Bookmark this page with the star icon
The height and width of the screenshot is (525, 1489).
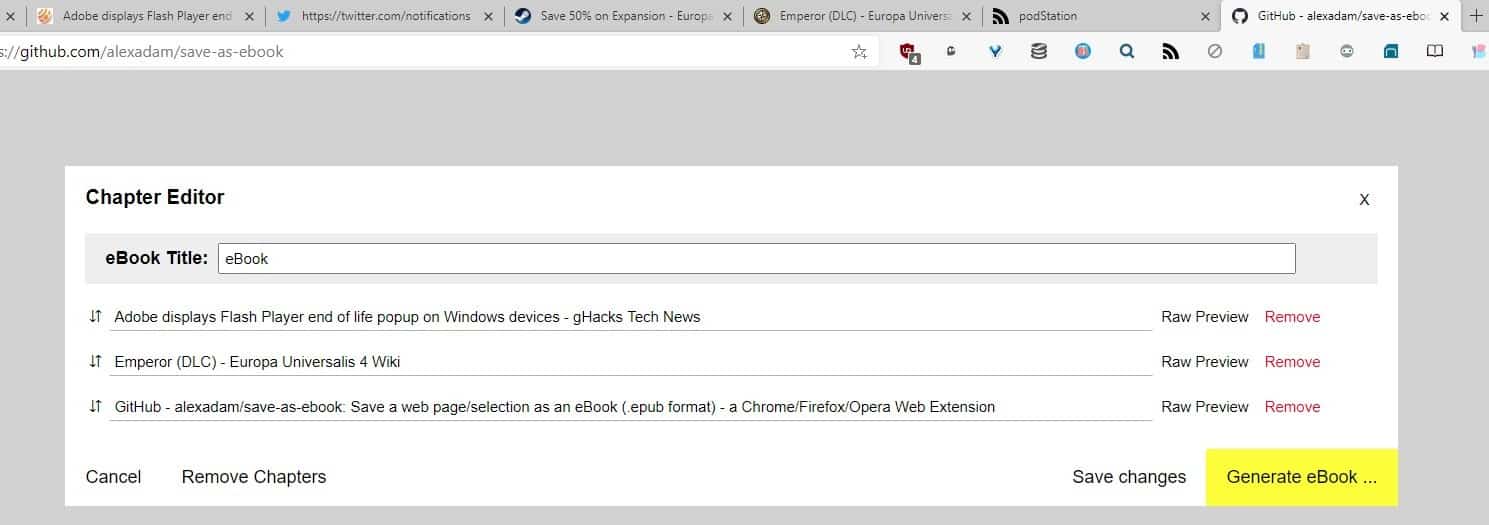click(859, 52)
